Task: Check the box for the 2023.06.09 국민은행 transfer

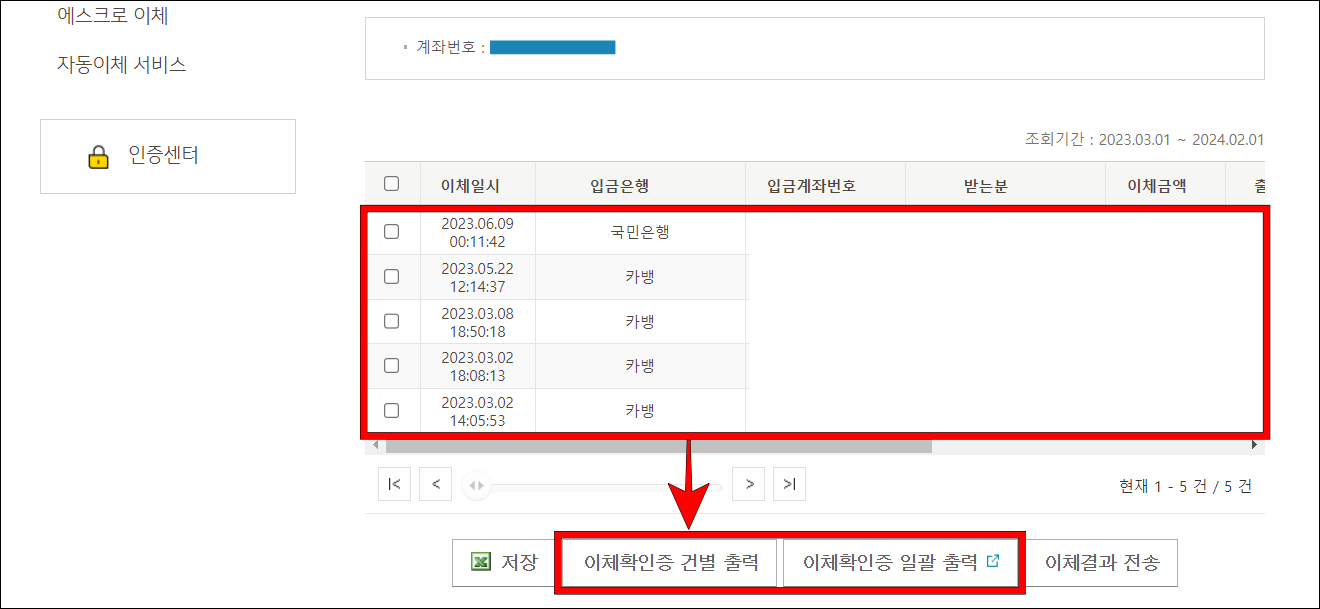Action: click(392, 231)
